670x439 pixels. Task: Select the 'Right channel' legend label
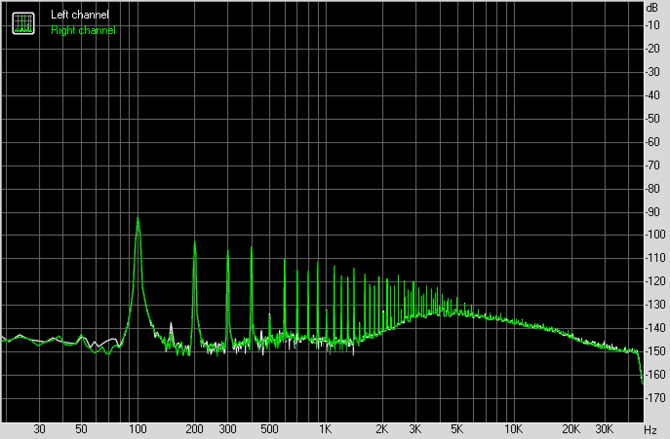[83, 30]
